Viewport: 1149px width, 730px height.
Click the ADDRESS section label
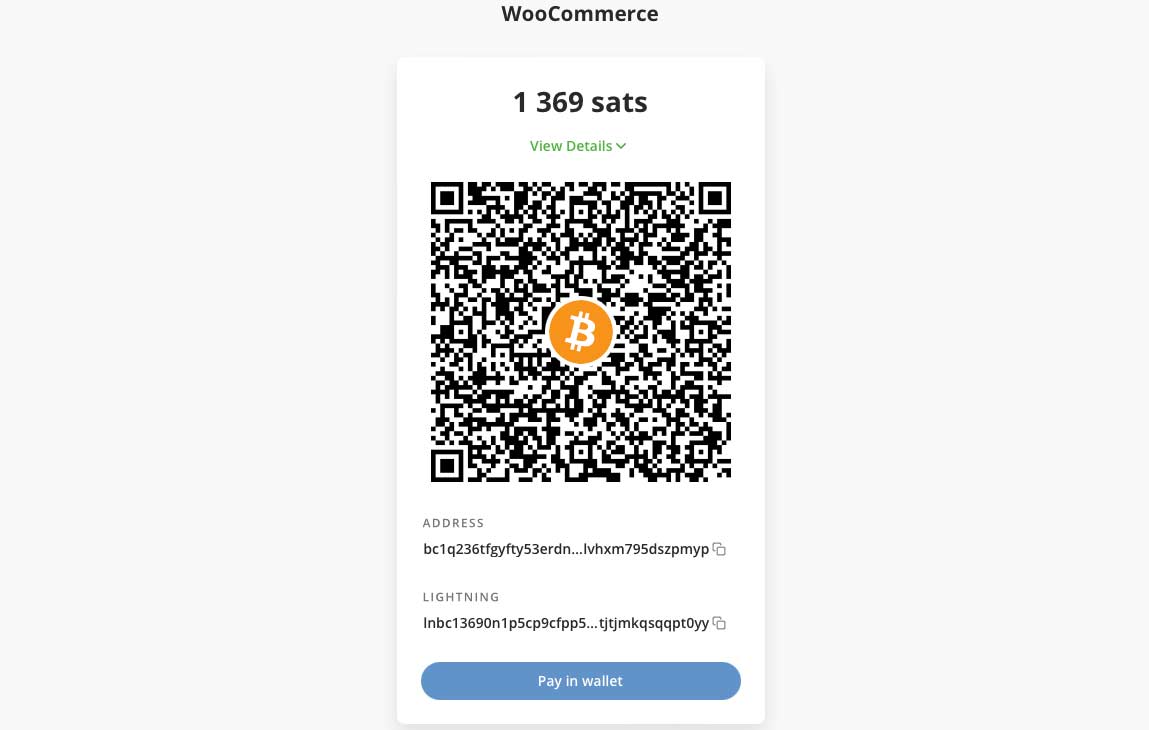coord(454,523)
